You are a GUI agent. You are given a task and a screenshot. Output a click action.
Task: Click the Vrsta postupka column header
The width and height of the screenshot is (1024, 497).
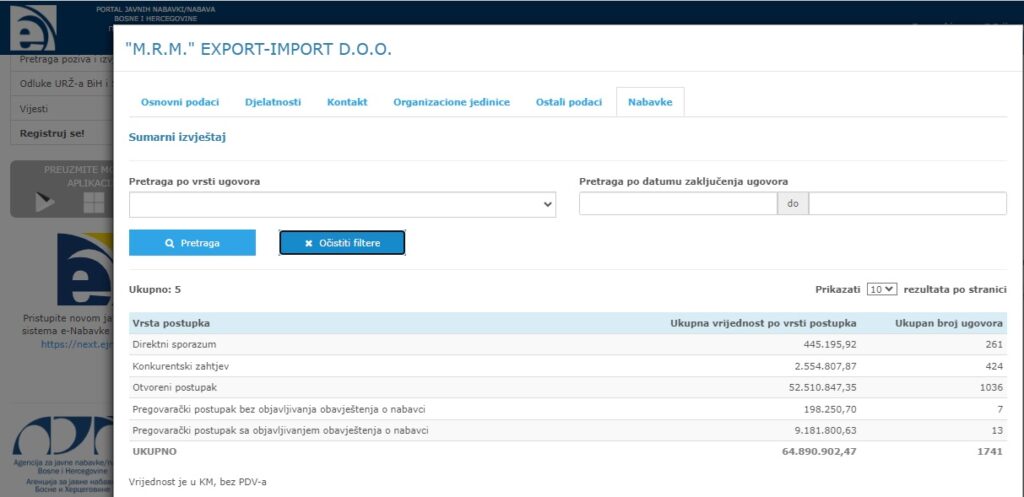click(171, 323)
